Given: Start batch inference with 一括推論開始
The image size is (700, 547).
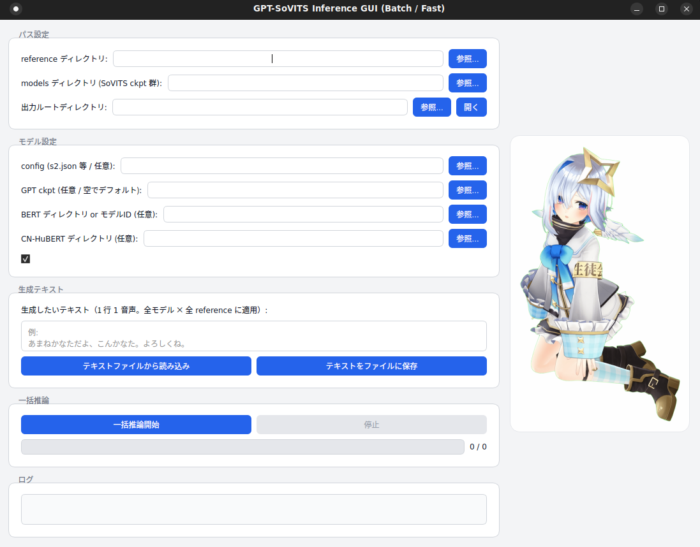Looking at the screenshot, I should pos(136,425).
